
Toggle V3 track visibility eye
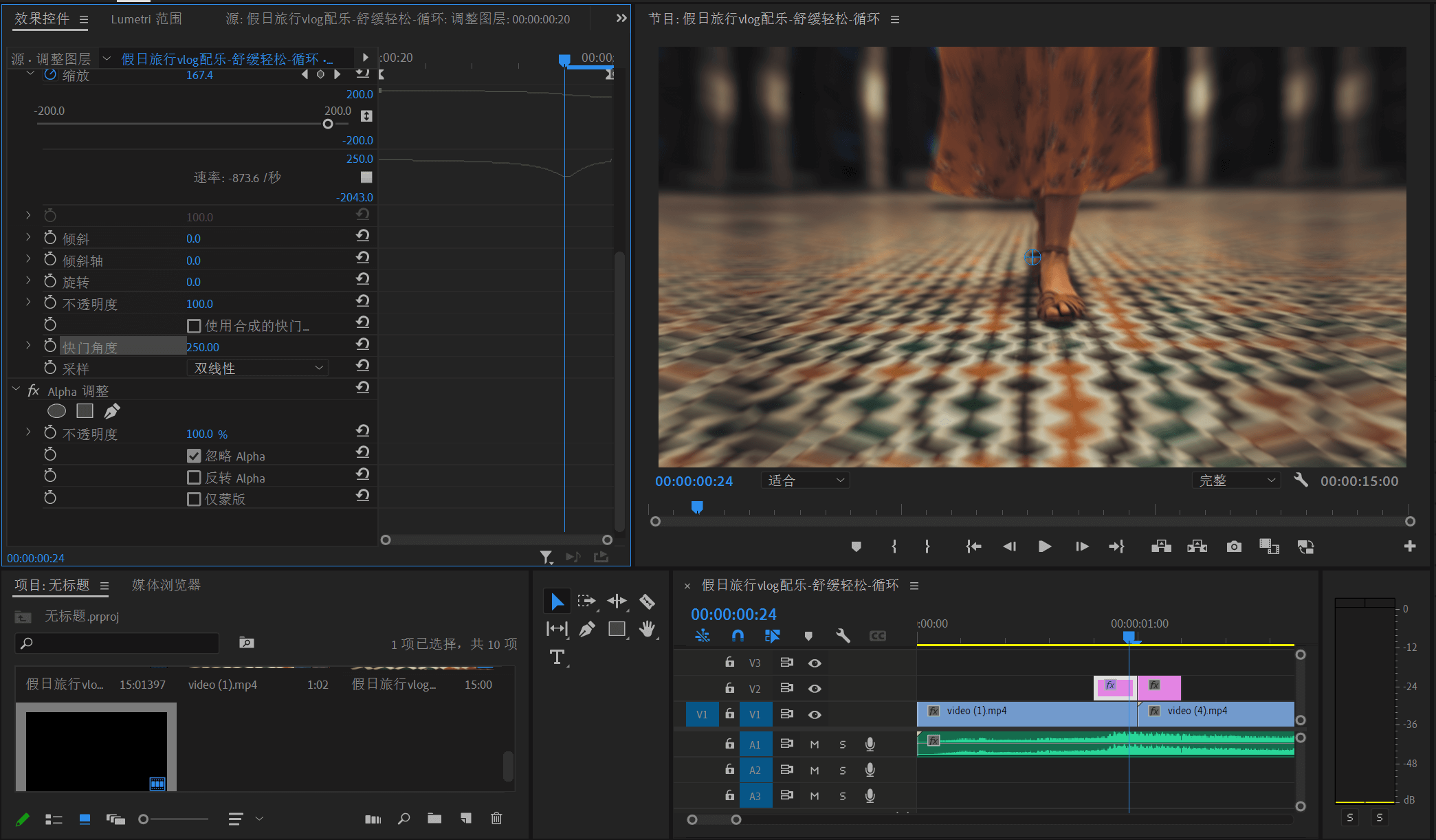pos(815,663)
